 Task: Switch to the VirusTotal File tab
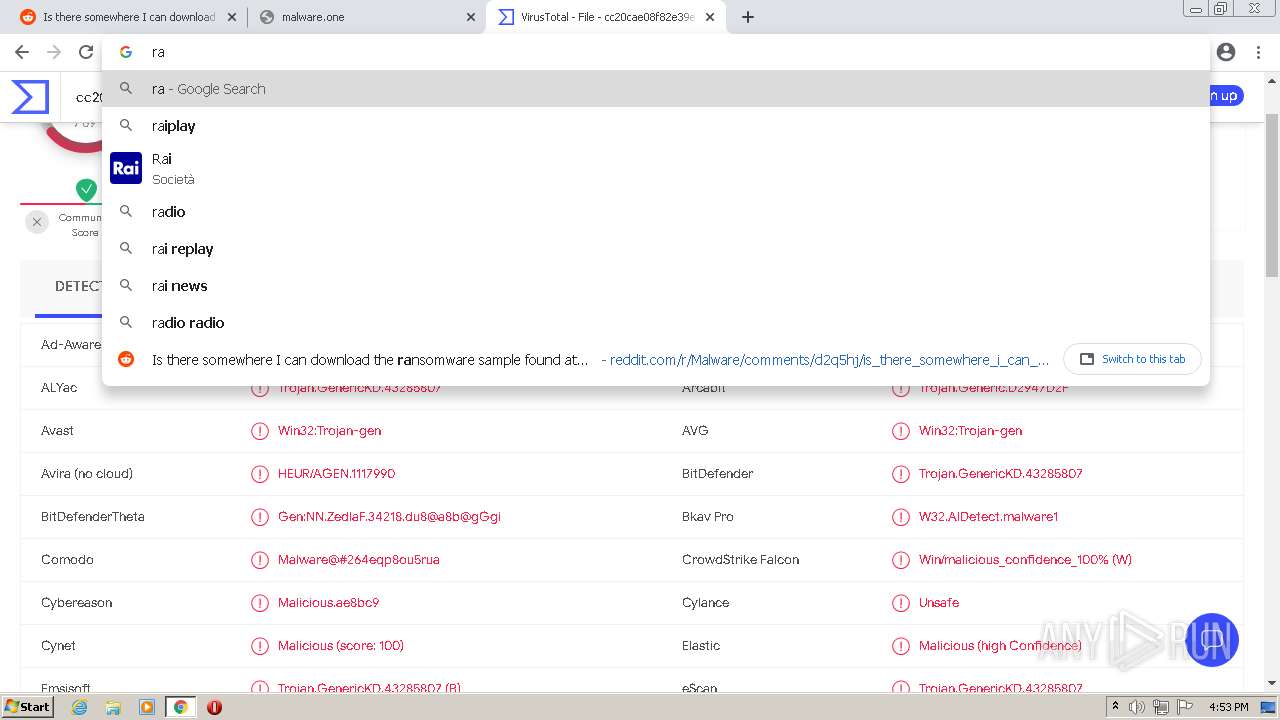tap(606, 17)
